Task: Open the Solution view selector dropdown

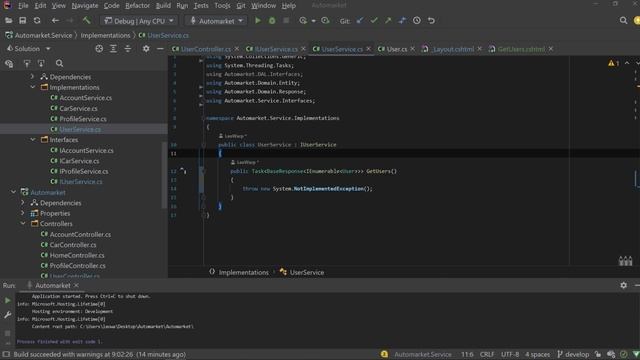Action: point(29,49)
